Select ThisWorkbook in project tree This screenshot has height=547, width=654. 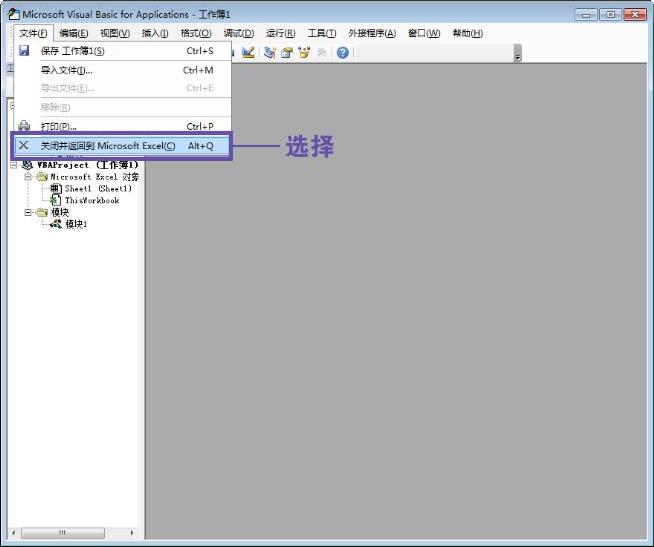[92, 200]
